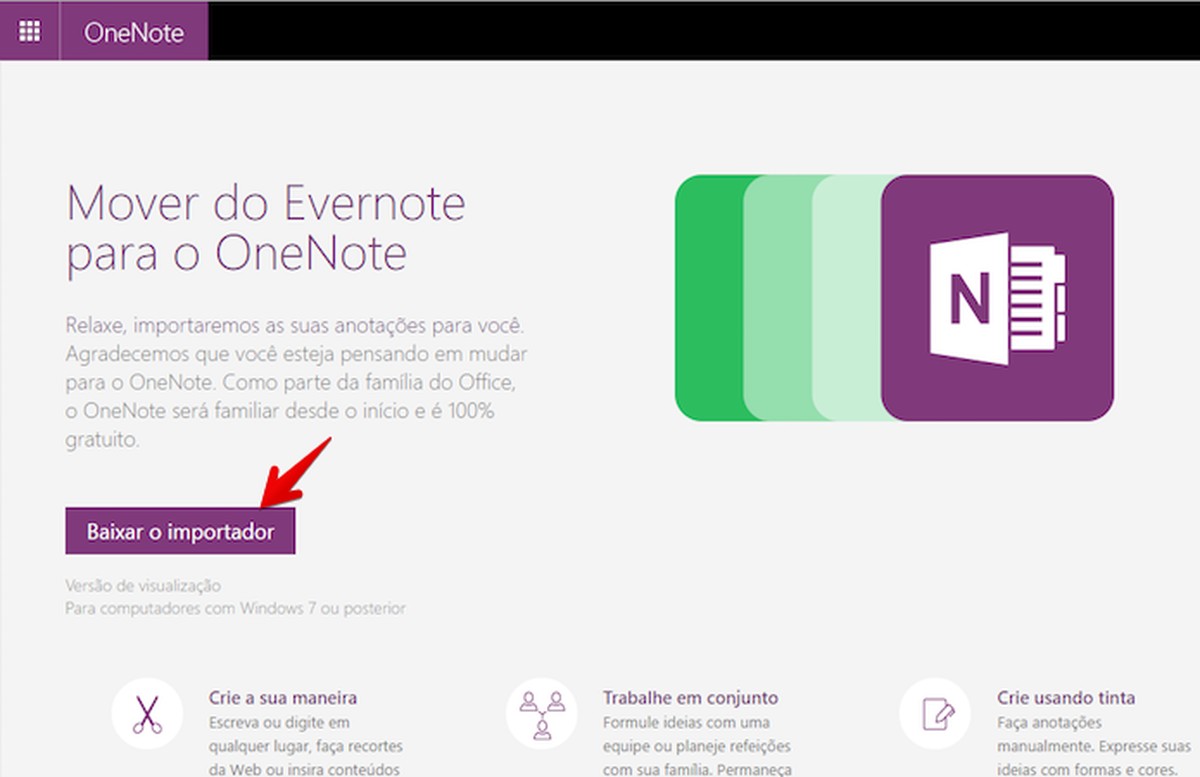Click the scissors Crie a sua maneira icon
Image resolution: width=1200 pixels, height=777 pixels.
147,713
